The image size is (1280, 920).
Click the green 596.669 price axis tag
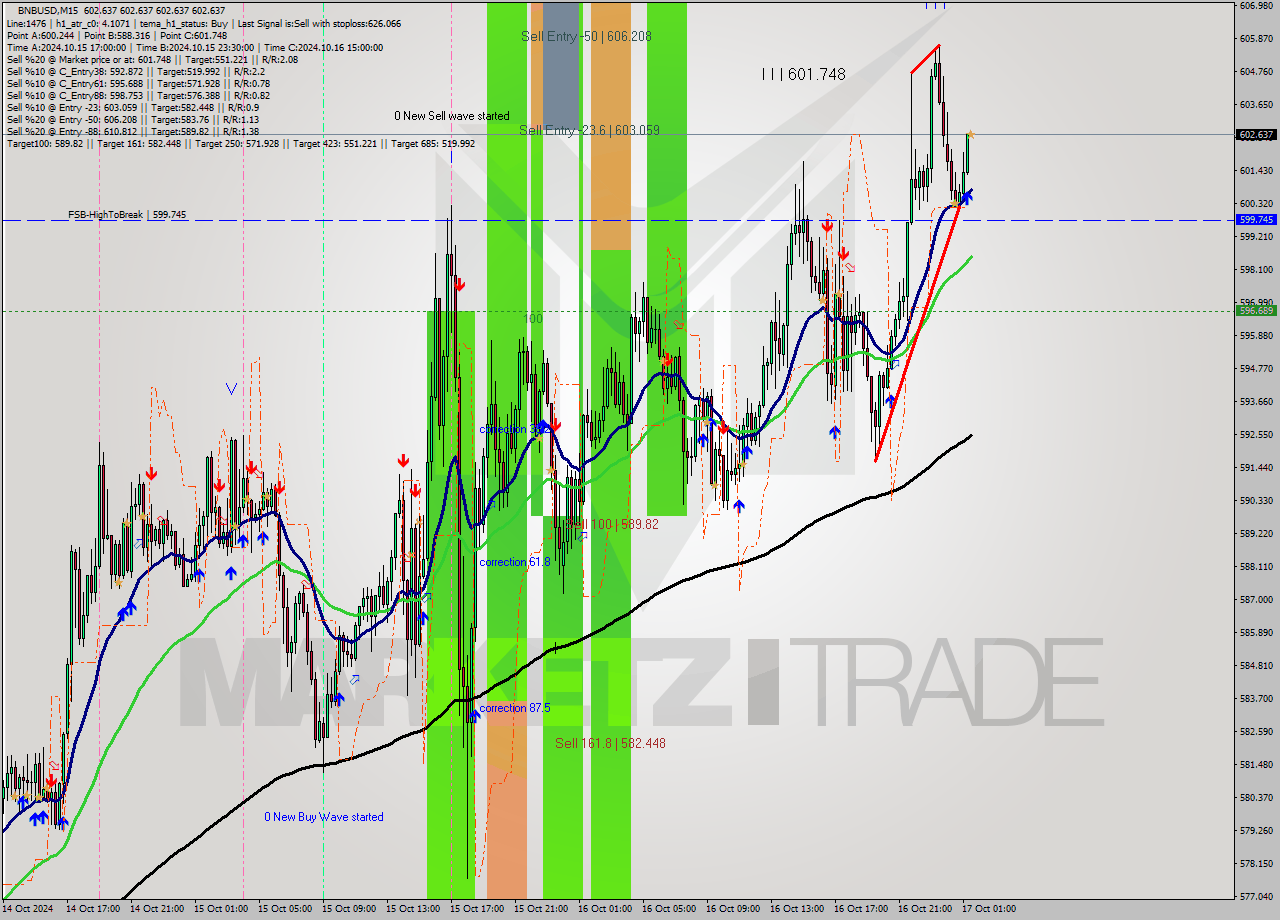1256,310
